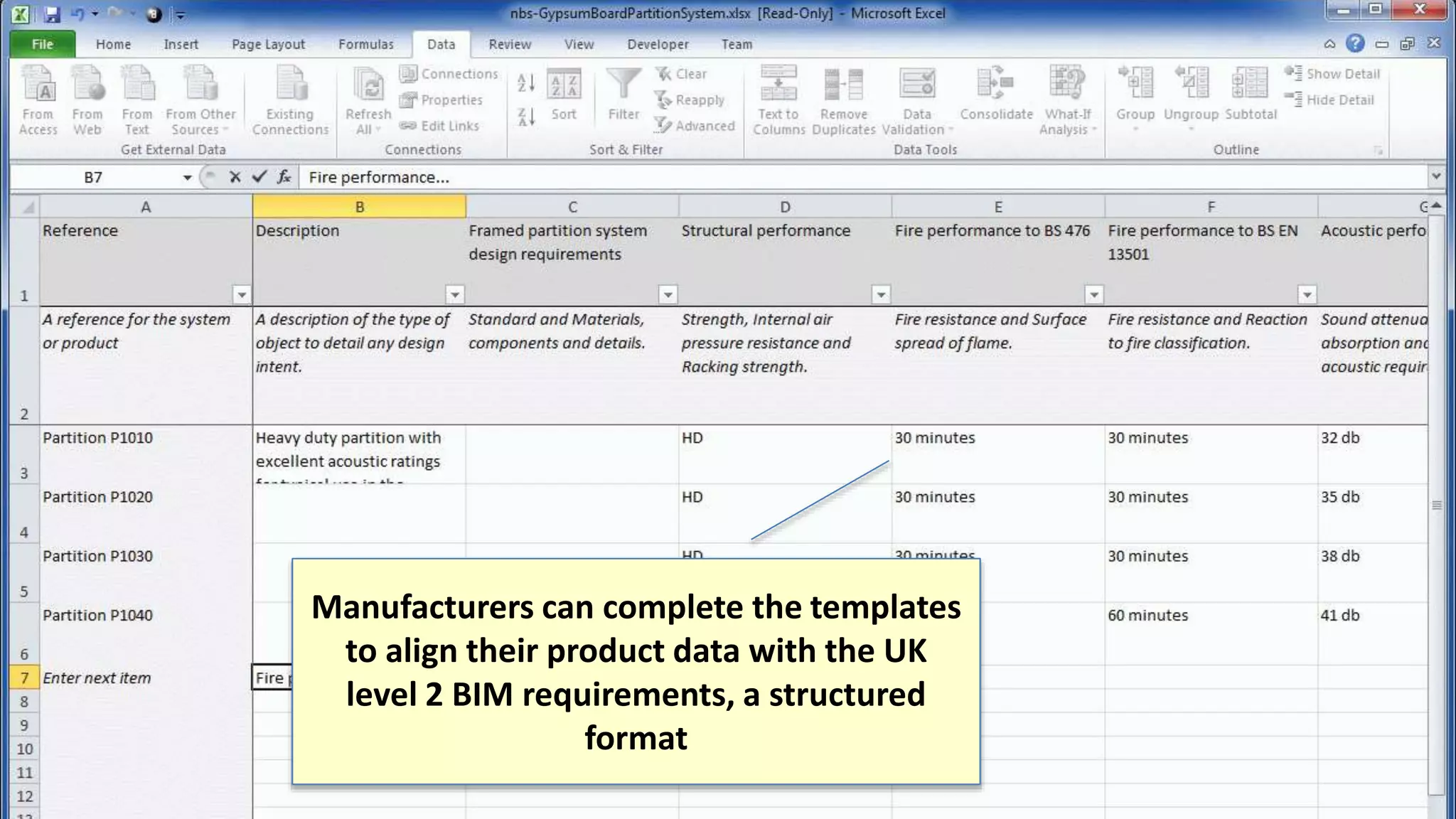Open Structural performance filter dropdown
Viewport: 1456px width, 819px height.
[881, 294]
